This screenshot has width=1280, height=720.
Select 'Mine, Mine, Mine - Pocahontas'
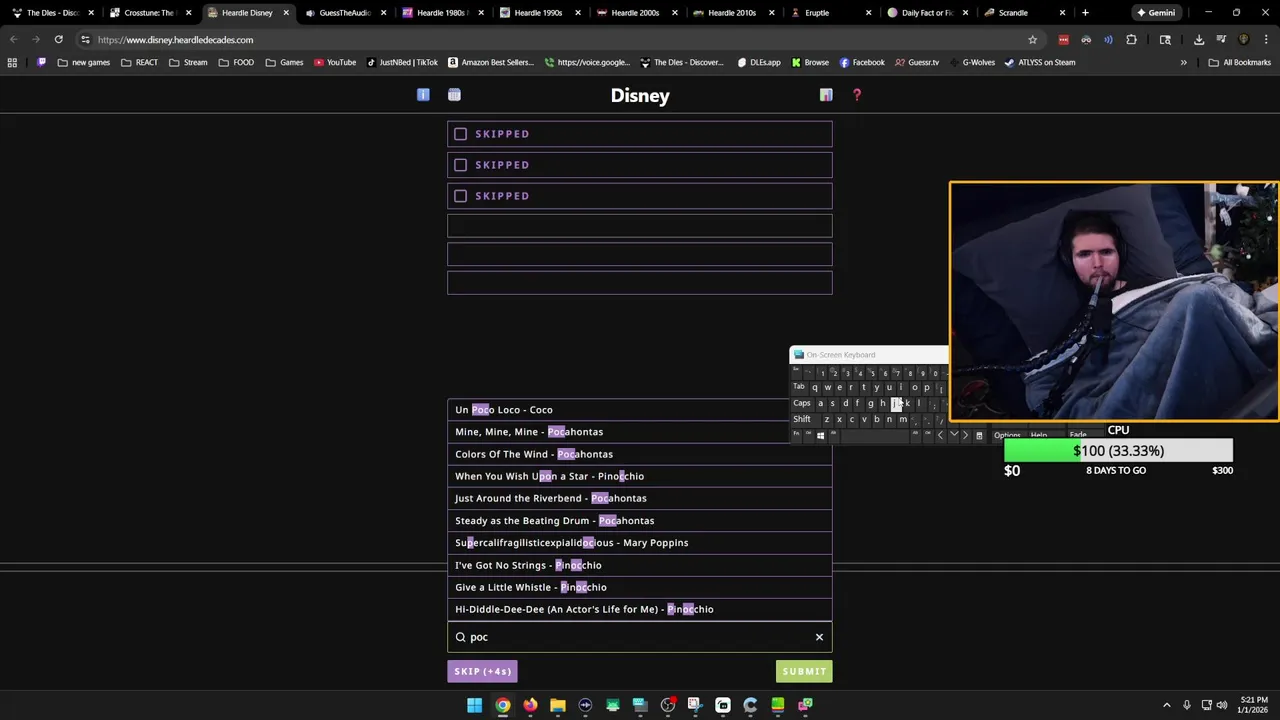coord(640,432)
